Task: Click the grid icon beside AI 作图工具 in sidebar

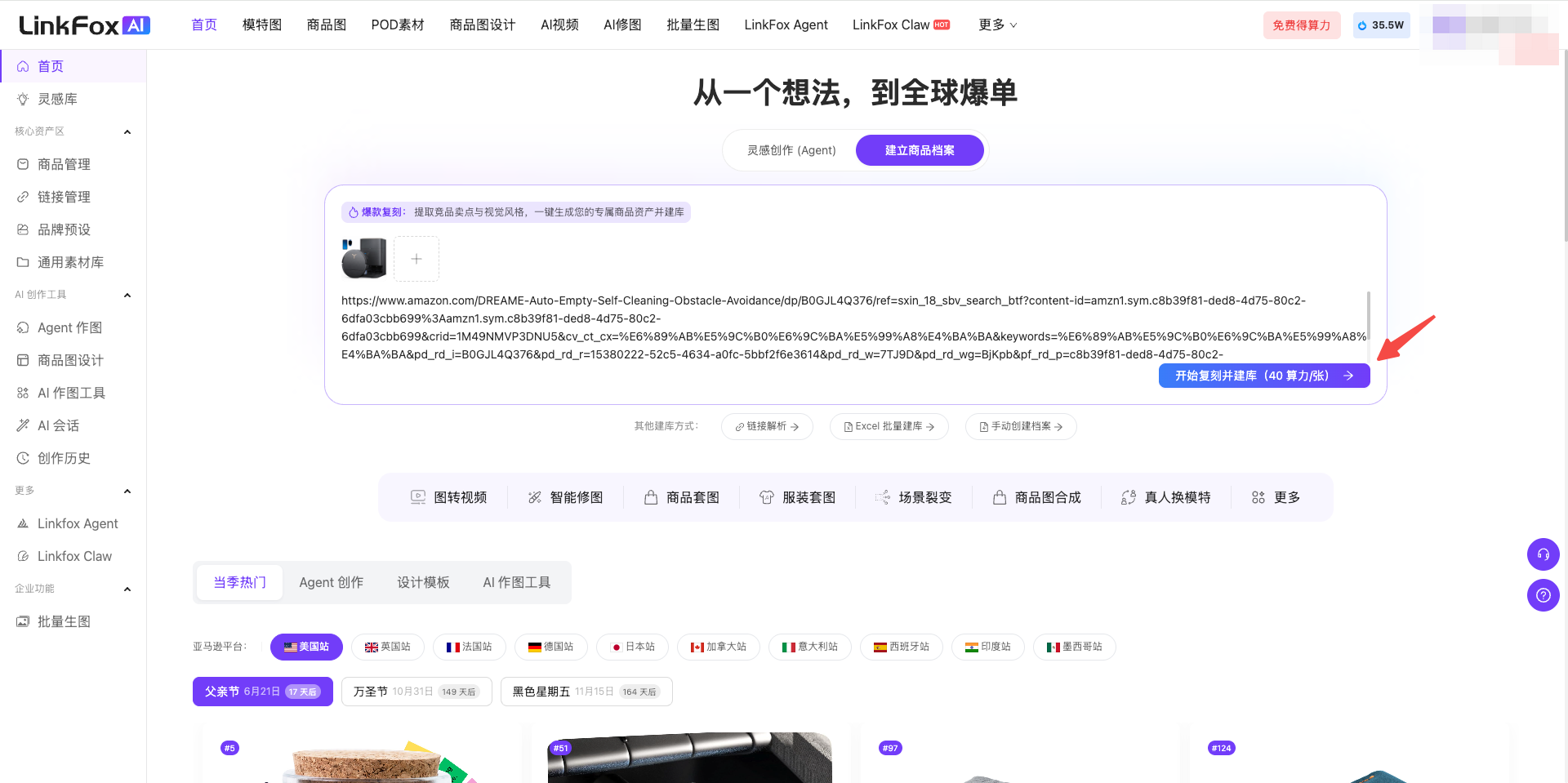Action: click(x=23, y=393)
